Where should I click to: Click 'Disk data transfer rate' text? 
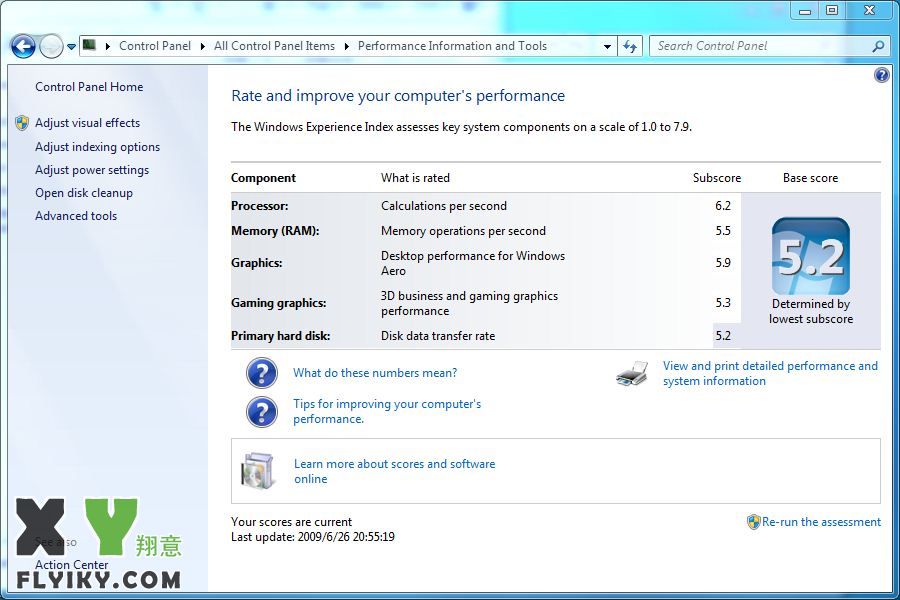438,336
